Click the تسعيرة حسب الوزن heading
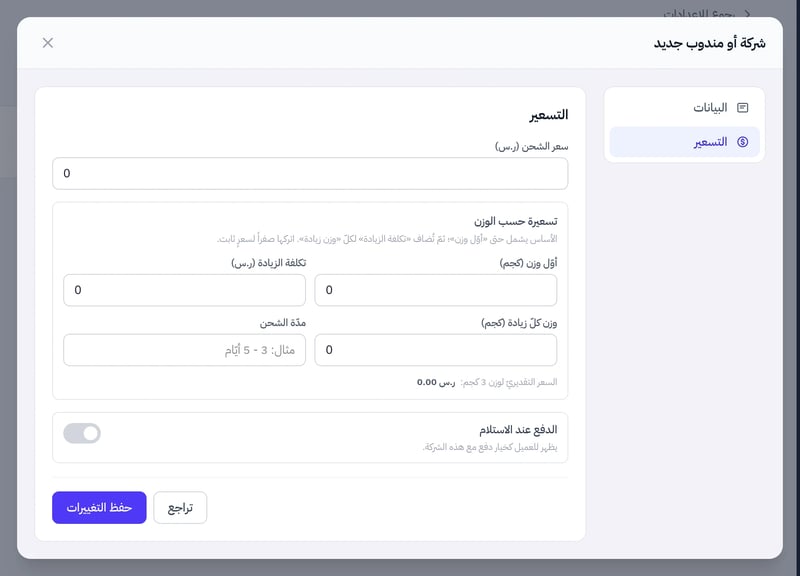800x576 pixels. (515, 221)
